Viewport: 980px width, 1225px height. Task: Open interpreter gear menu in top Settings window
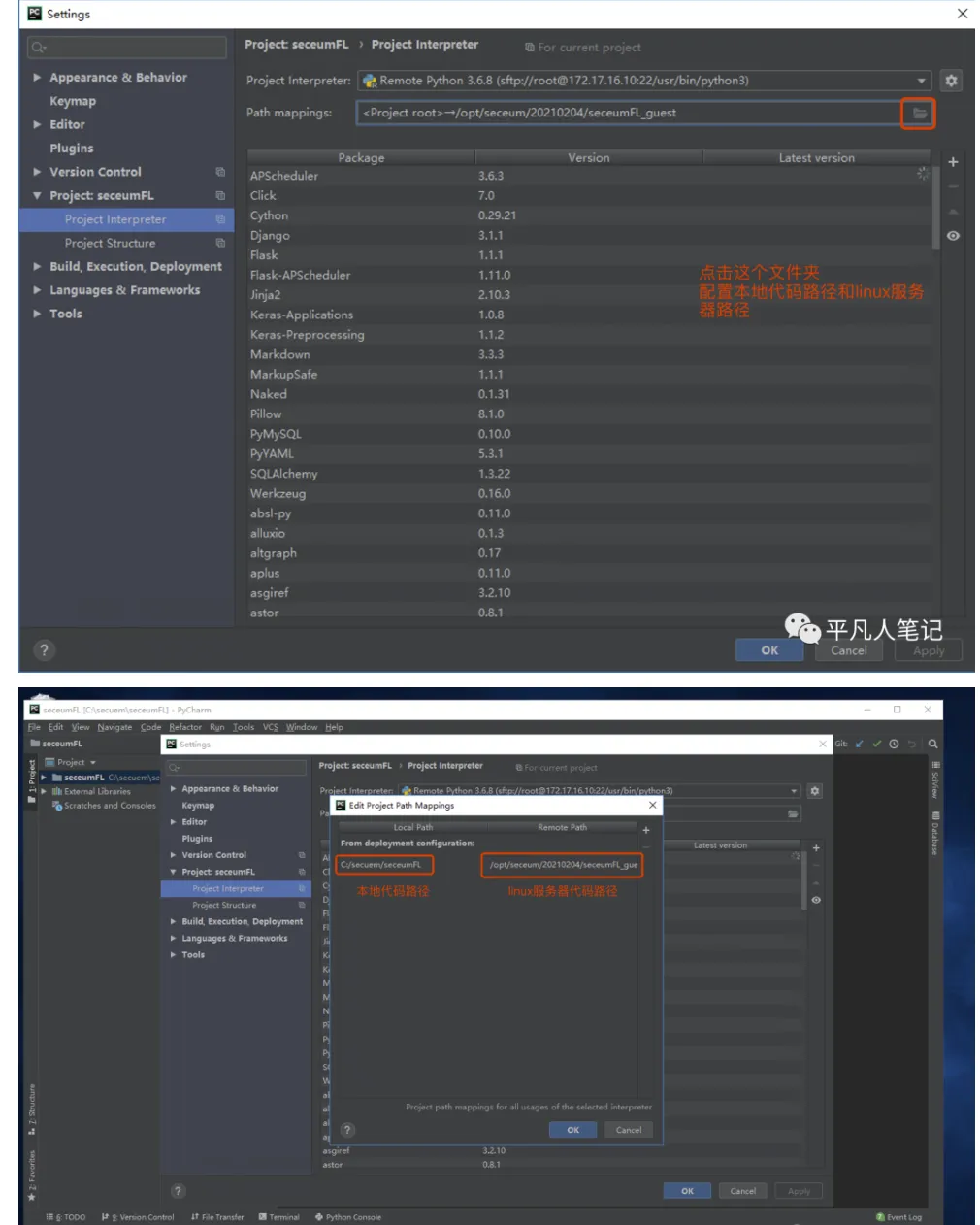951,81
